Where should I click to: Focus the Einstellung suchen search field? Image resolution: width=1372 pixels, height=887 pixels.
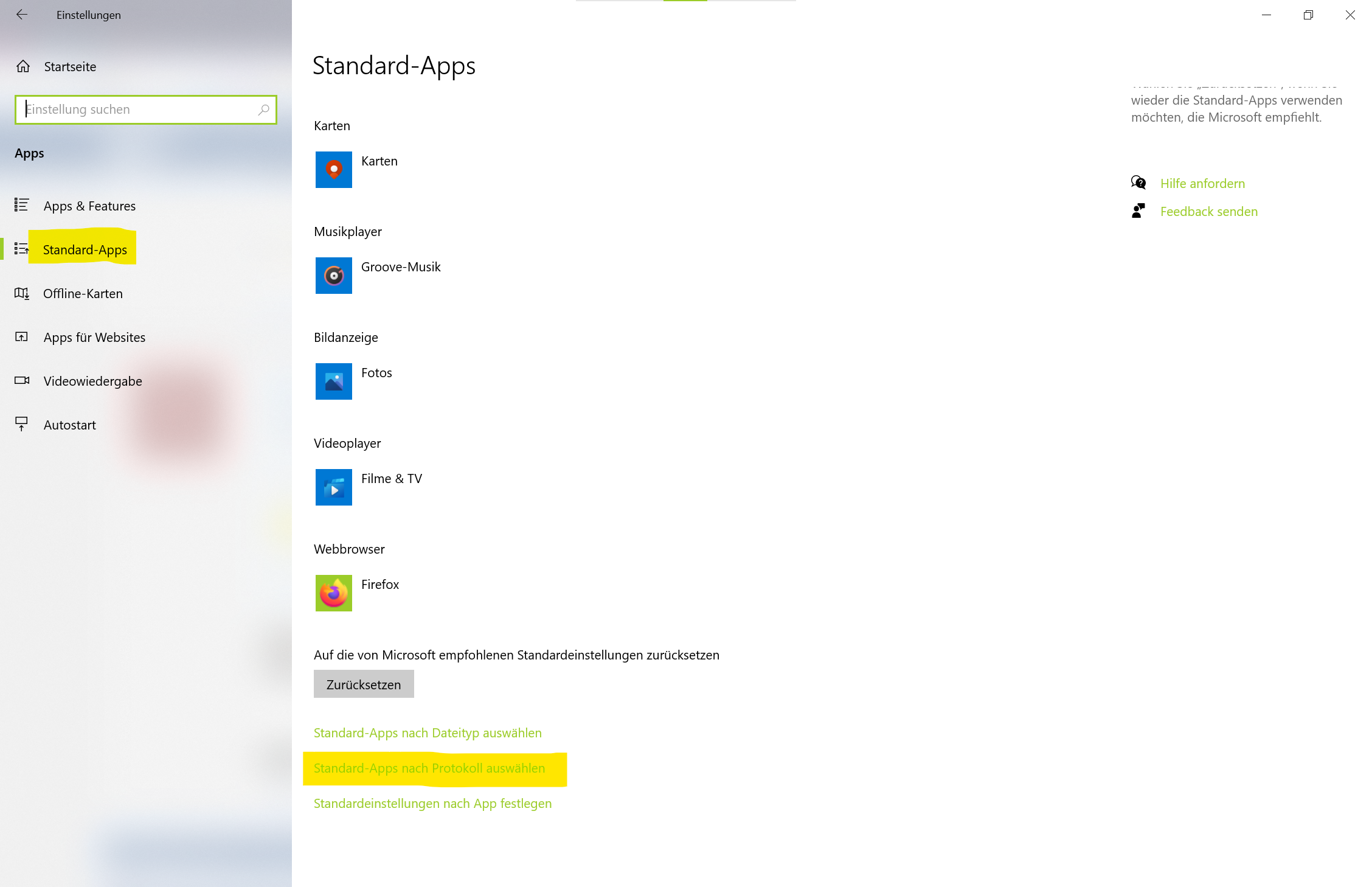point(137,110)
